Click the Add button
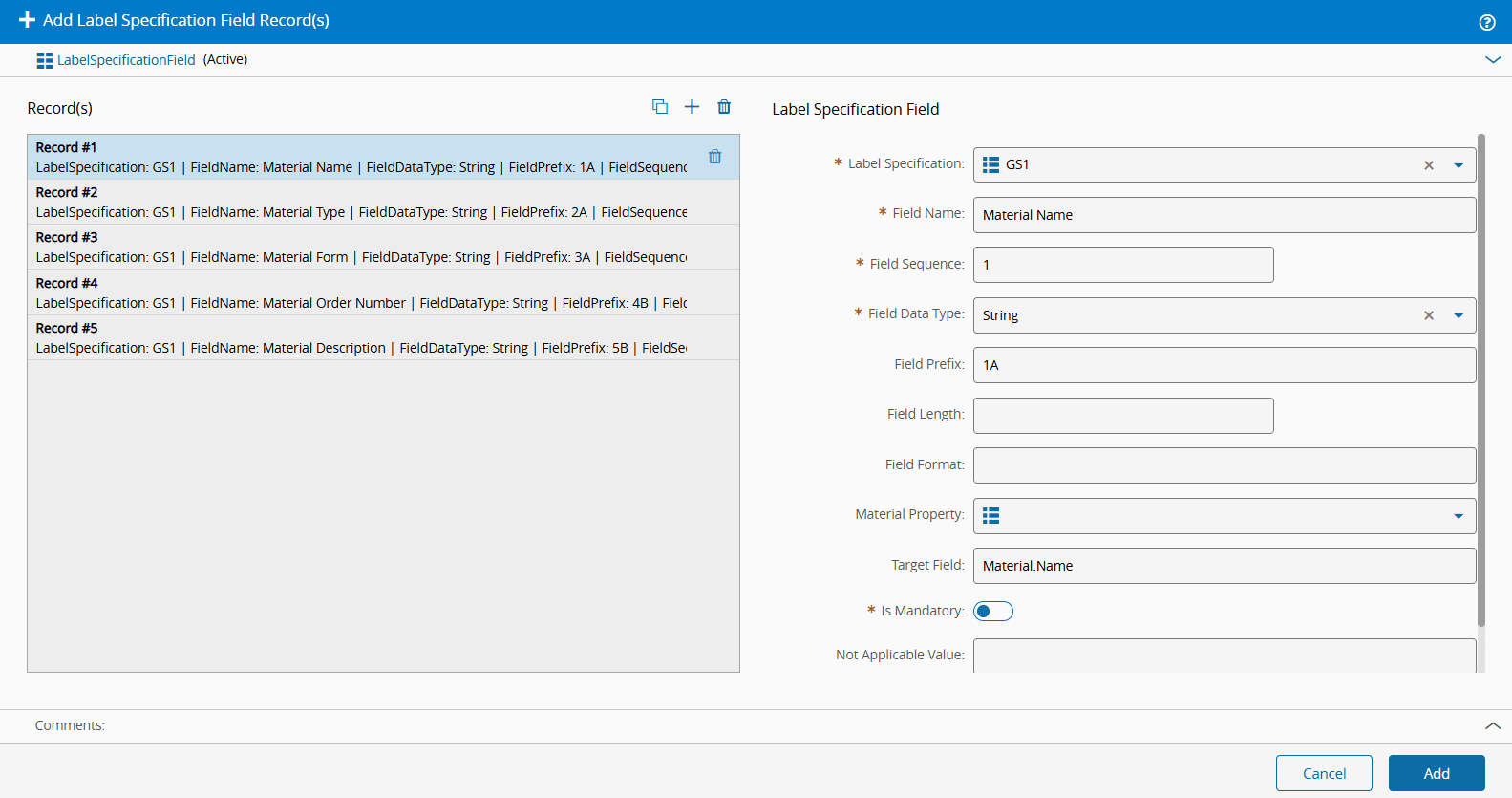Image resolution: width=1512 pixels, height=798 pixels. click(1436, 773)
